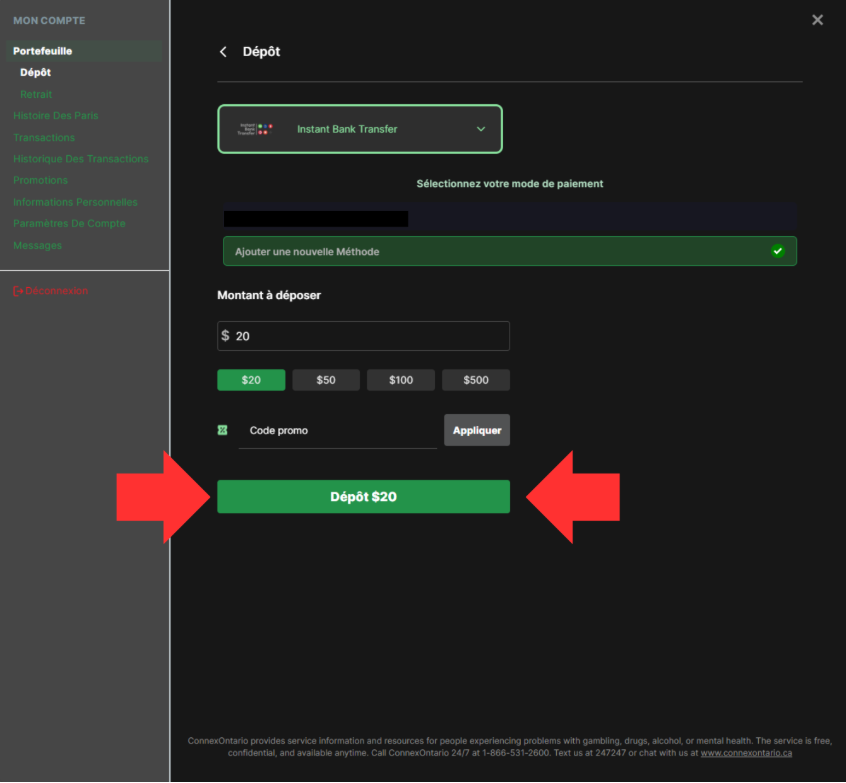Visit the www.connexontario.ca link

[746, 753]
